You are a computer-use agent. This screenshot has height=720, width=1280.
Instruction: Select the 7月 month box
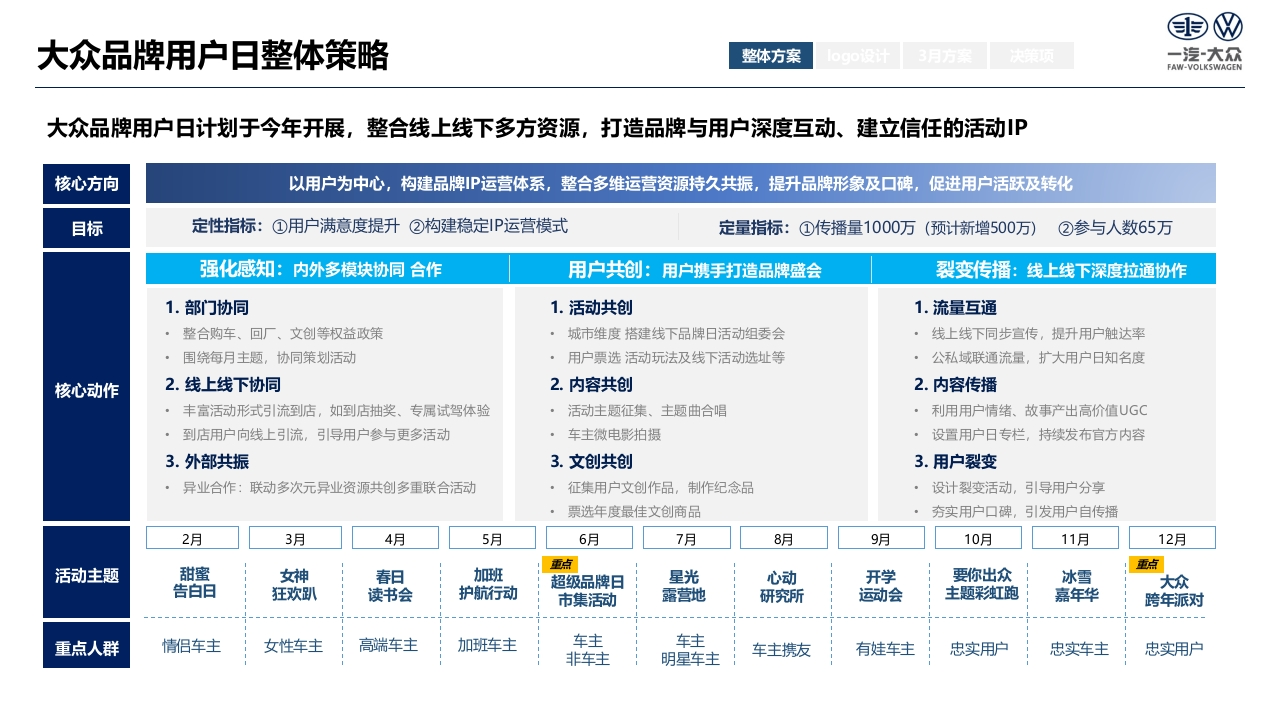(x=687, y=538)
